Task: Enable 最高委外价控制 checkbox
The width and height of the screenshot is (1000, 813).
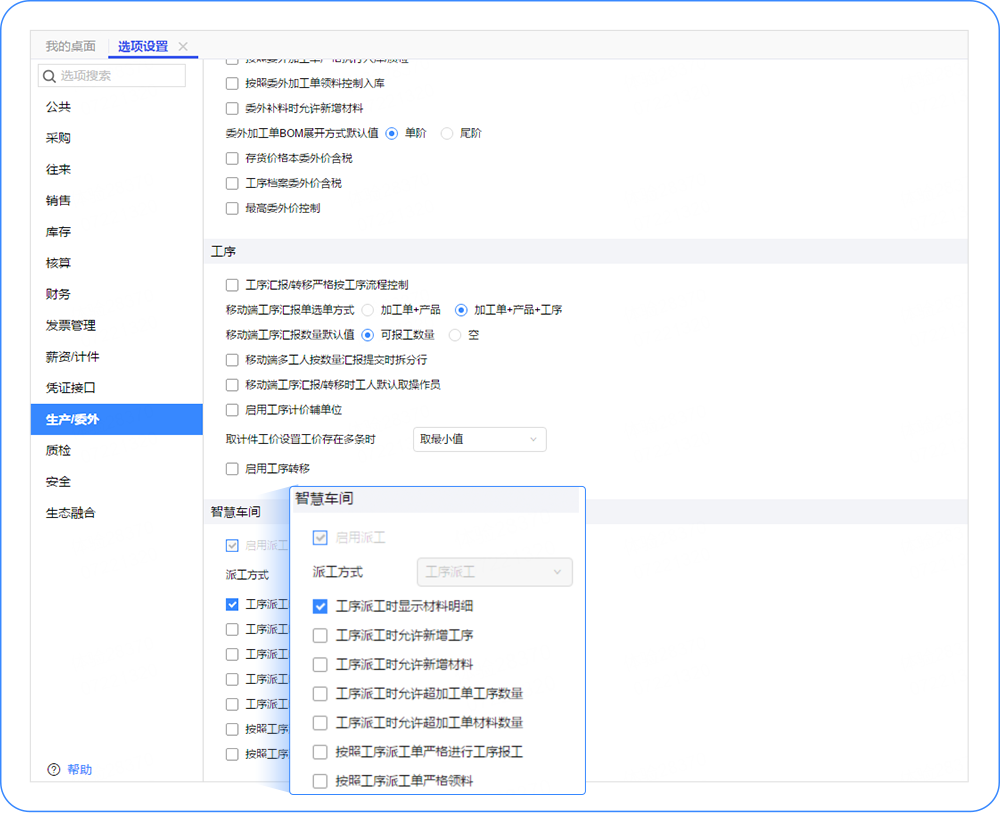Action: [x=232, y=208]
